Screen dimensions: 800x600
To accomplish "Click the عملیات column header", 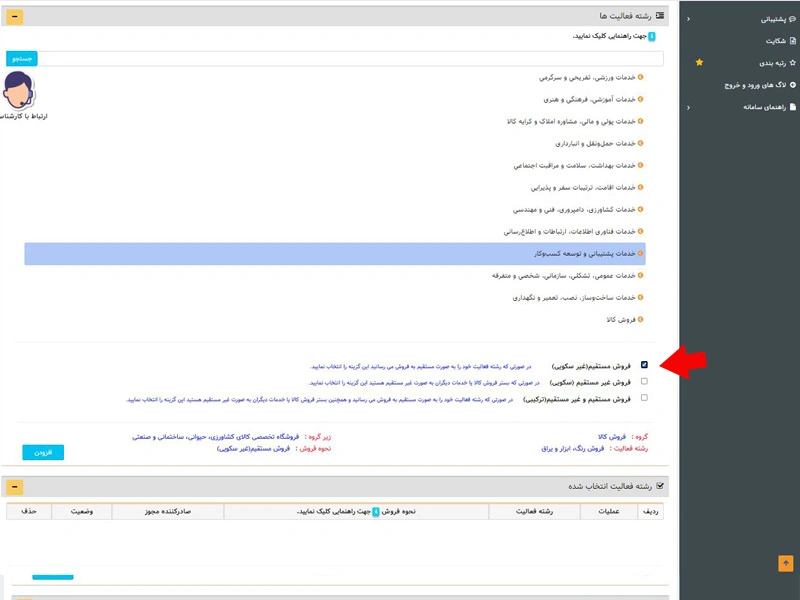I will [x=609, y=511].
